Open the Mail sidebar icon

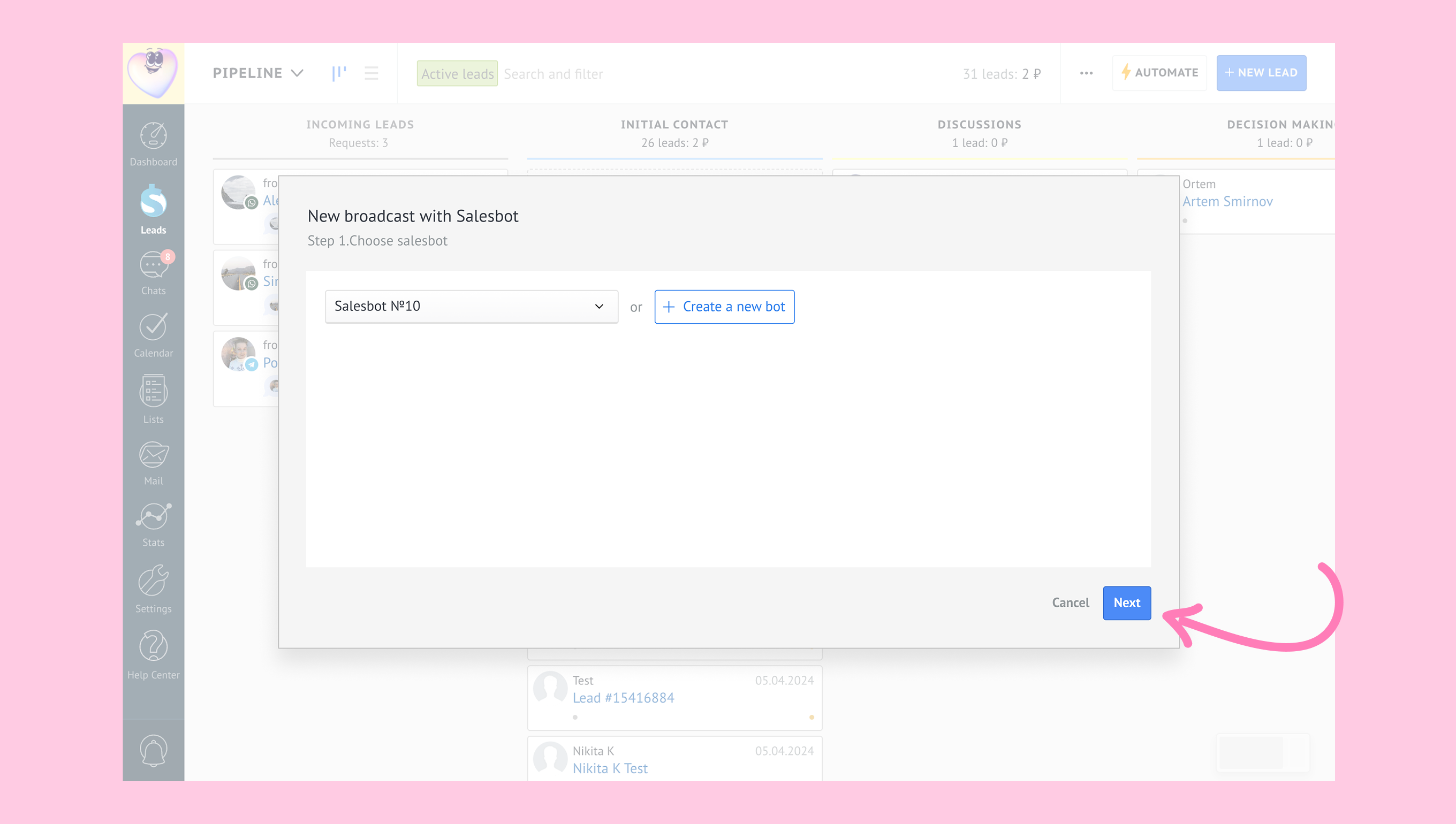pyautogui.click(x=154, y=455)
